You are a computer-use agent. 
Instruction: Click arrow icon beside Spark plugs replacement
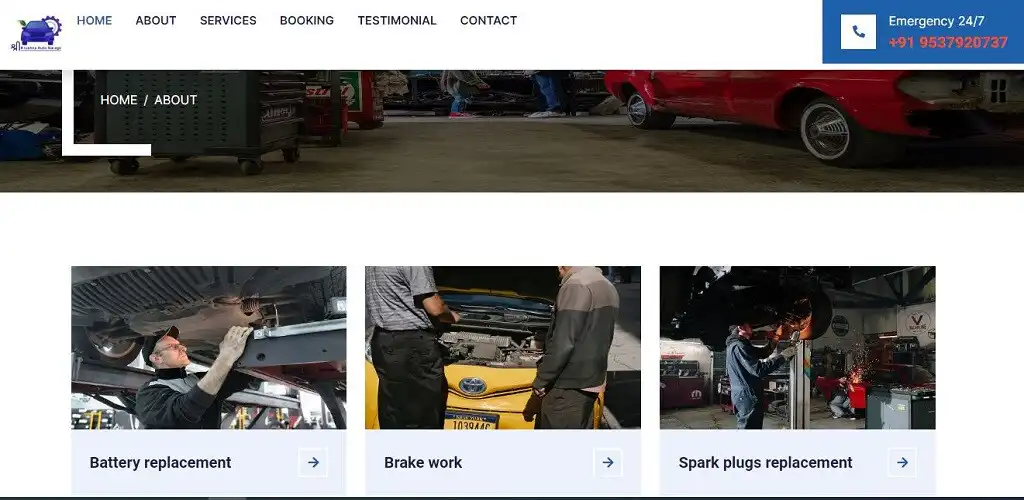(902, 462)
